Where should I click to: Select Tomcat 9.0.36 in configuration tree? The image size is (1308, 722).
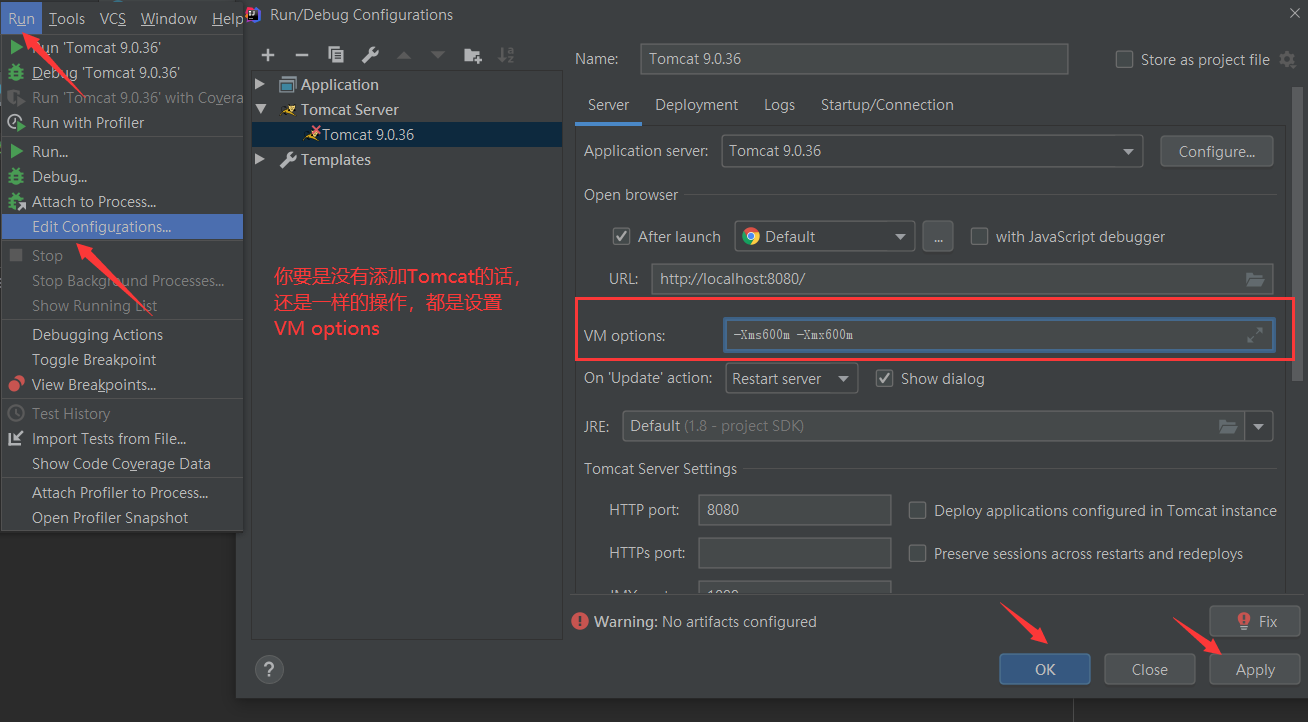[367, 134]
